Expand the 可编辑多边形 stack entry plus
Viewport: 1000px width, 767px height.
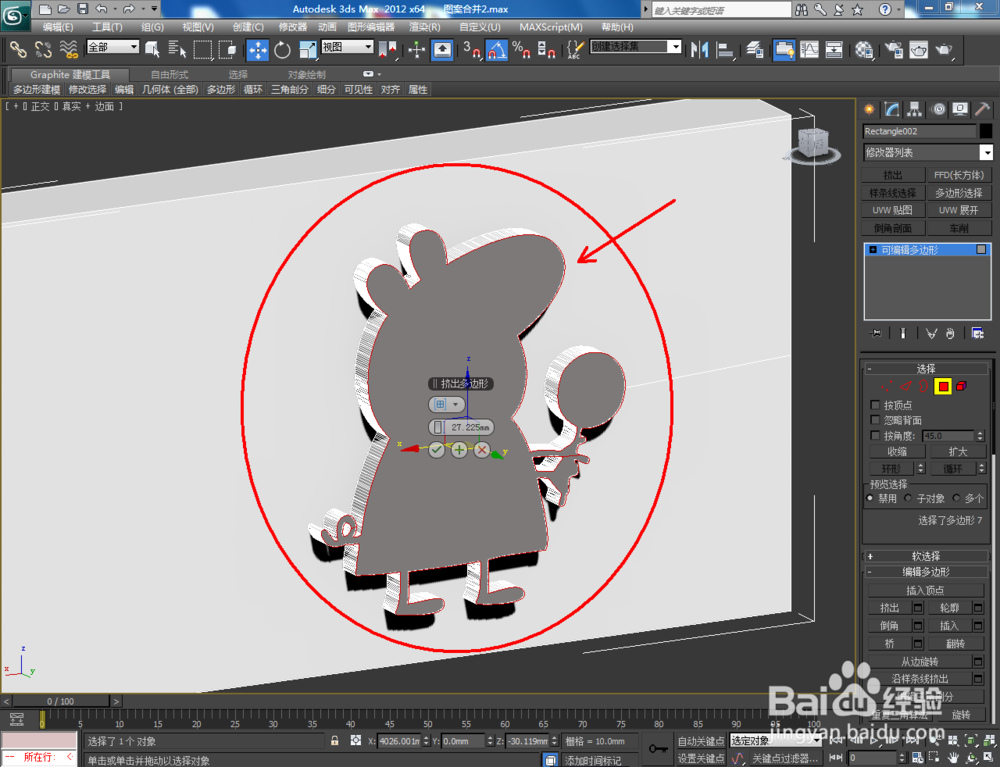point(873,250)
